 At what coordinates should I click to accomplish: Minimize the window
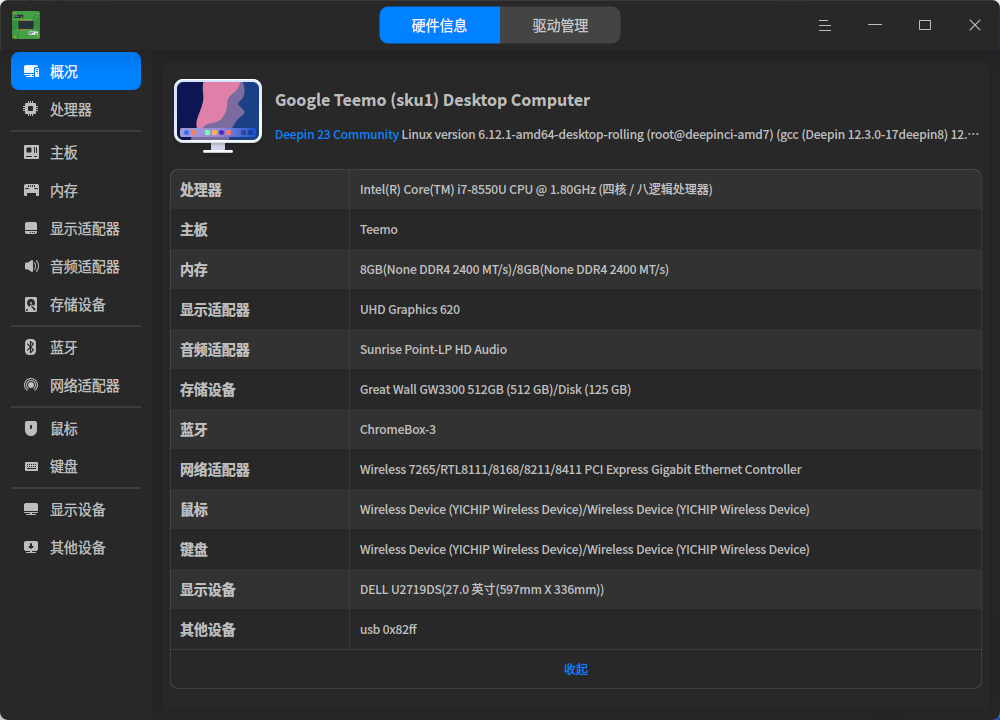click(x=874, y=25)
